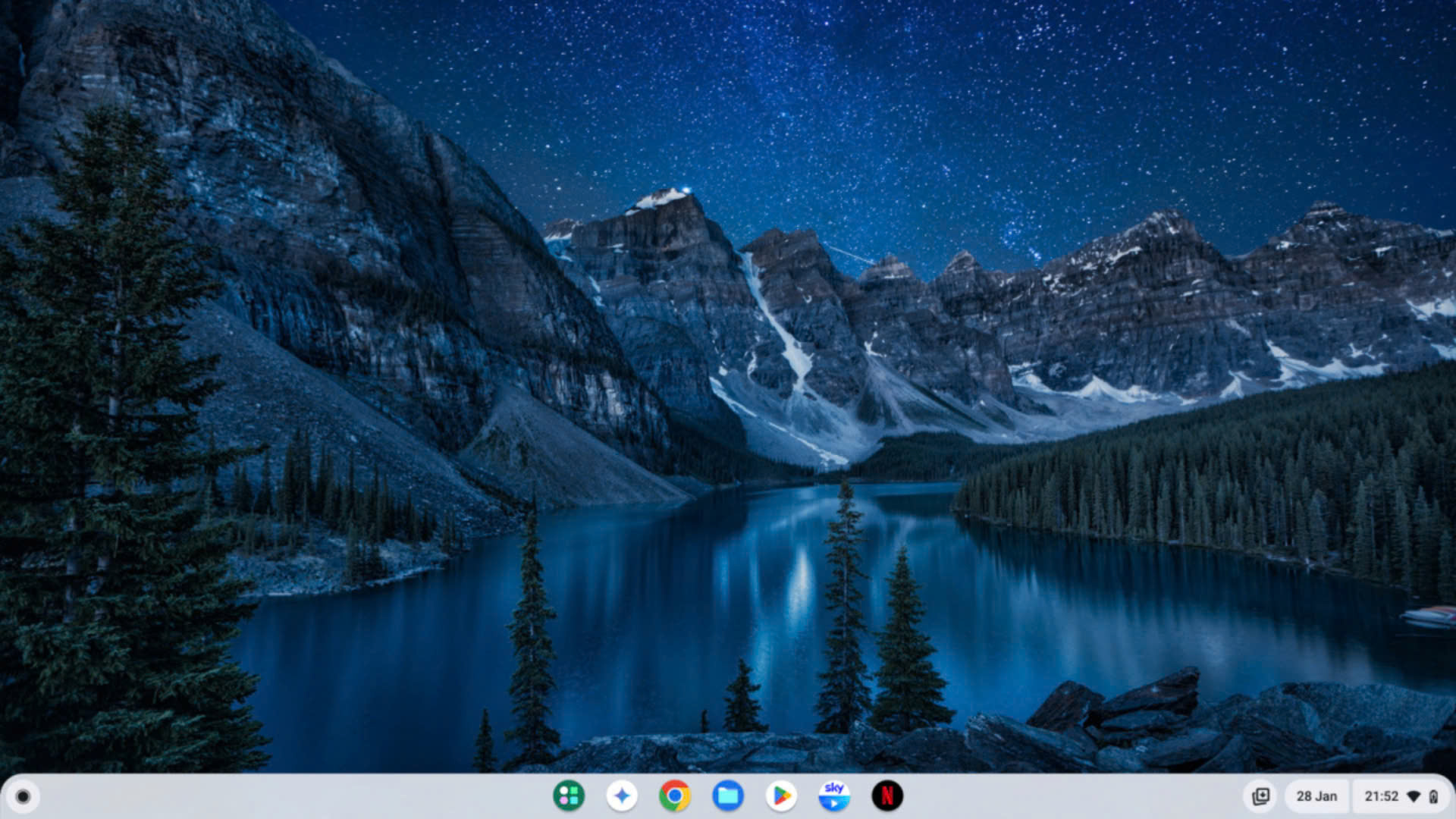Screen dimensions: 1456x819
Task: Open the calendar via the 28 Jan pill
Action: [x=1317, y=796]
